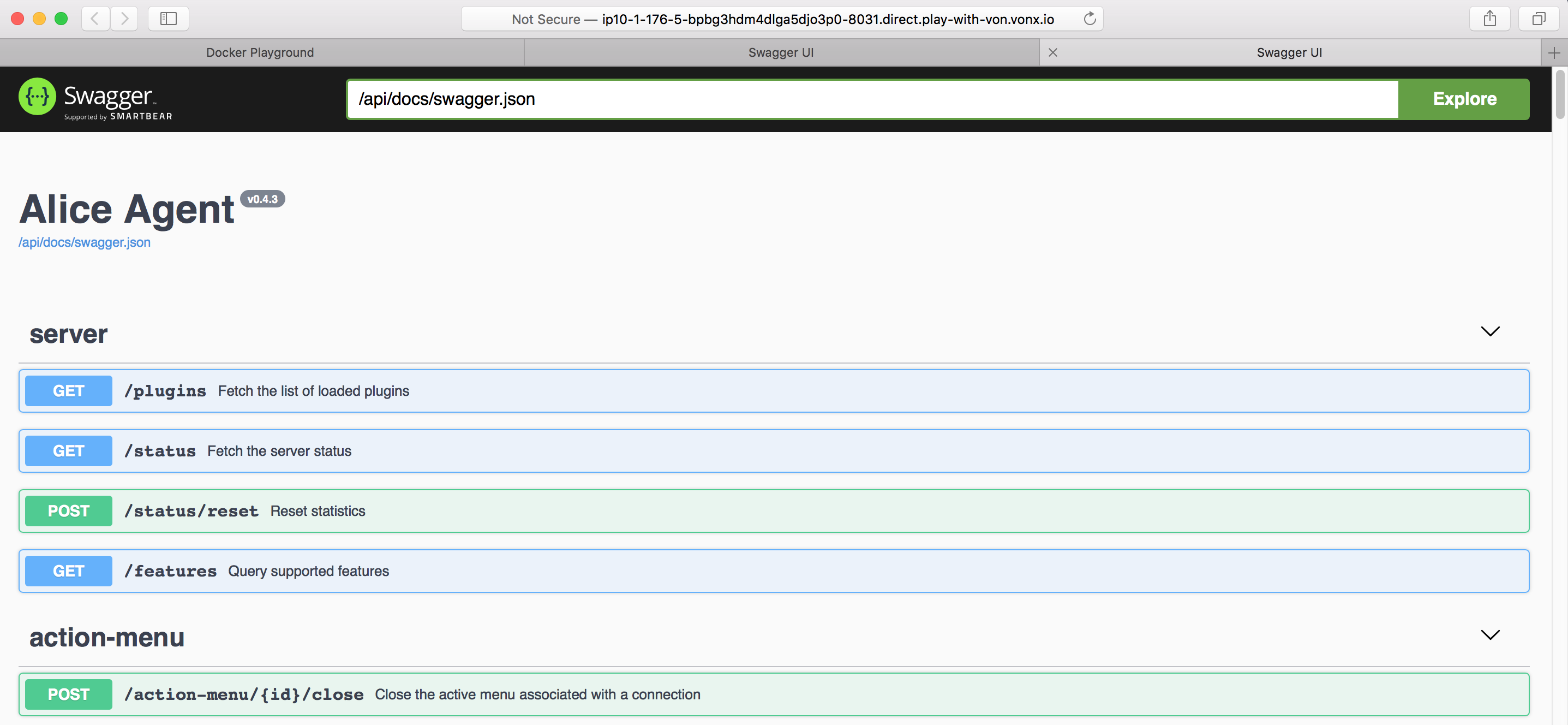Click the show all tabs icon
1568x725 pixels.
click(x=1538, y=18)
